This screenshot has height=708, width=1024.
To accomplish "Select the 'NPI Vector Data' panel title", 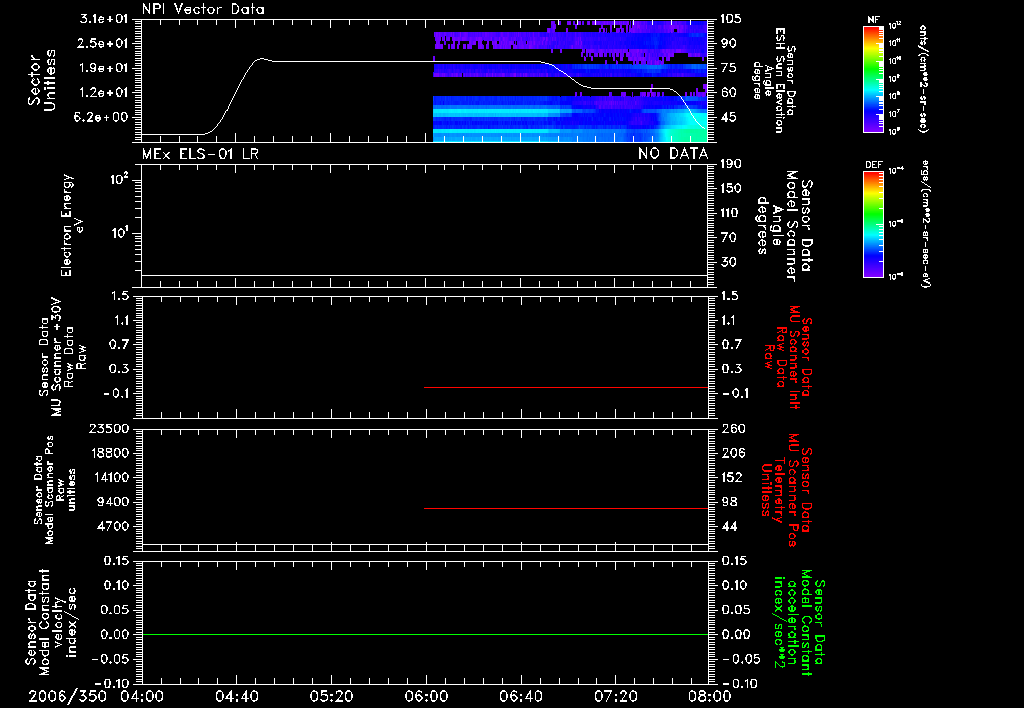I will 203,9.
